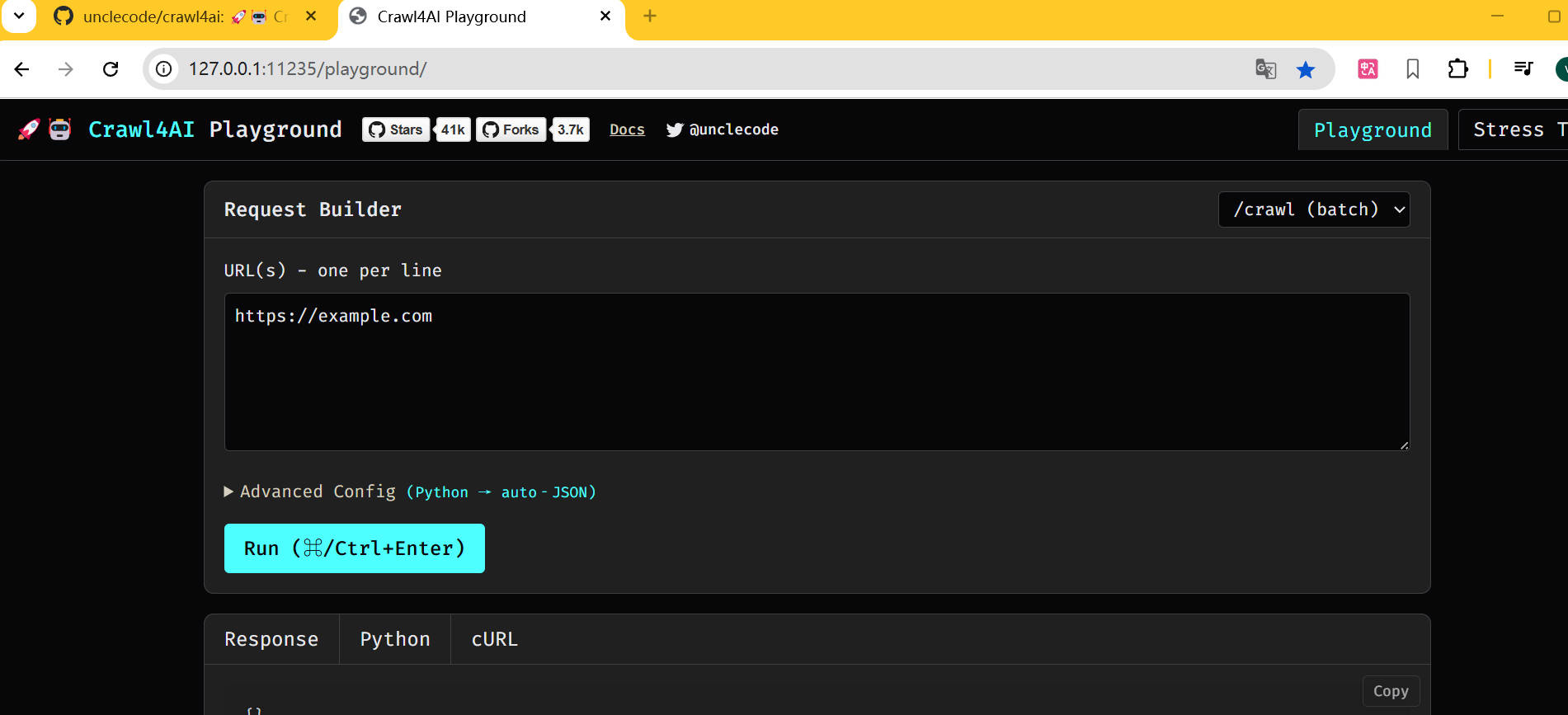
Task: Grab the textarea resize handle corner
Action: [1404, 445]
